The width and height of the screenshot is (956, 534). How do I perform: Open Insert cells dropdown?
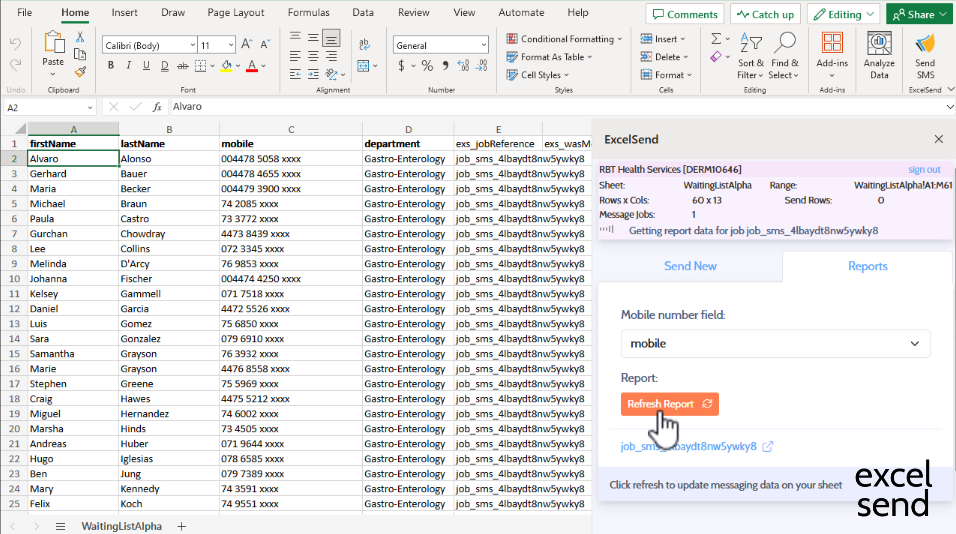(663, 38)
